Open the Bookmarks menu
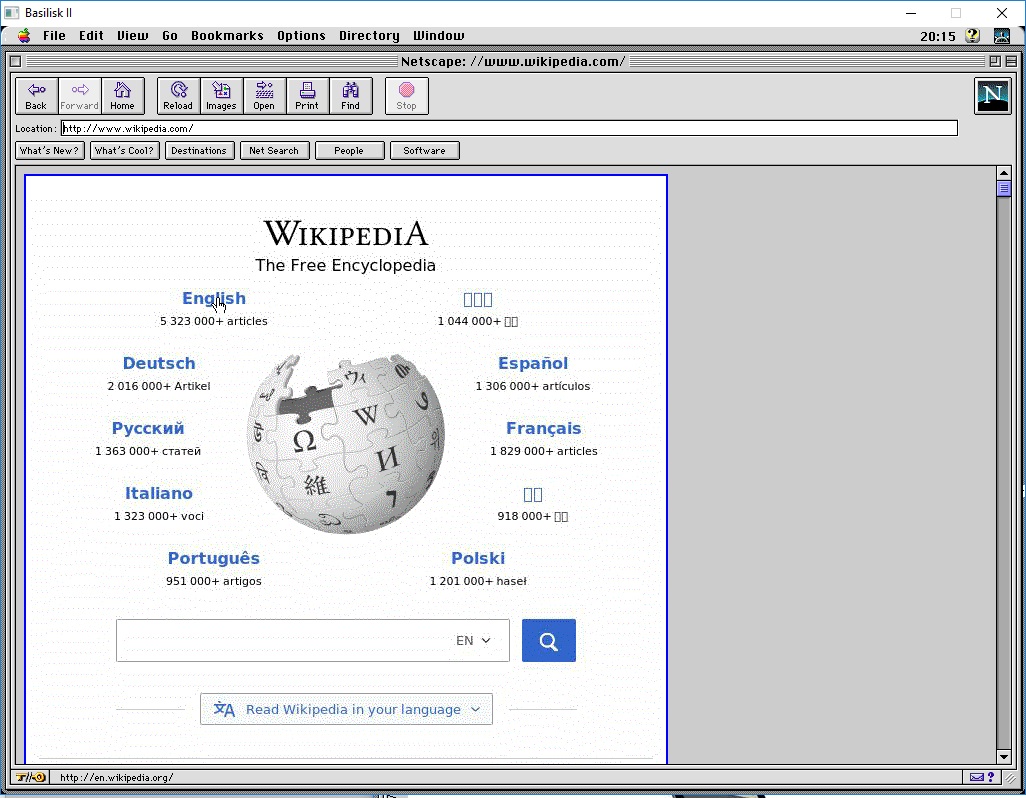Image resolution: width=1026 pixels, height=798 pixels. tap(227, 36)
